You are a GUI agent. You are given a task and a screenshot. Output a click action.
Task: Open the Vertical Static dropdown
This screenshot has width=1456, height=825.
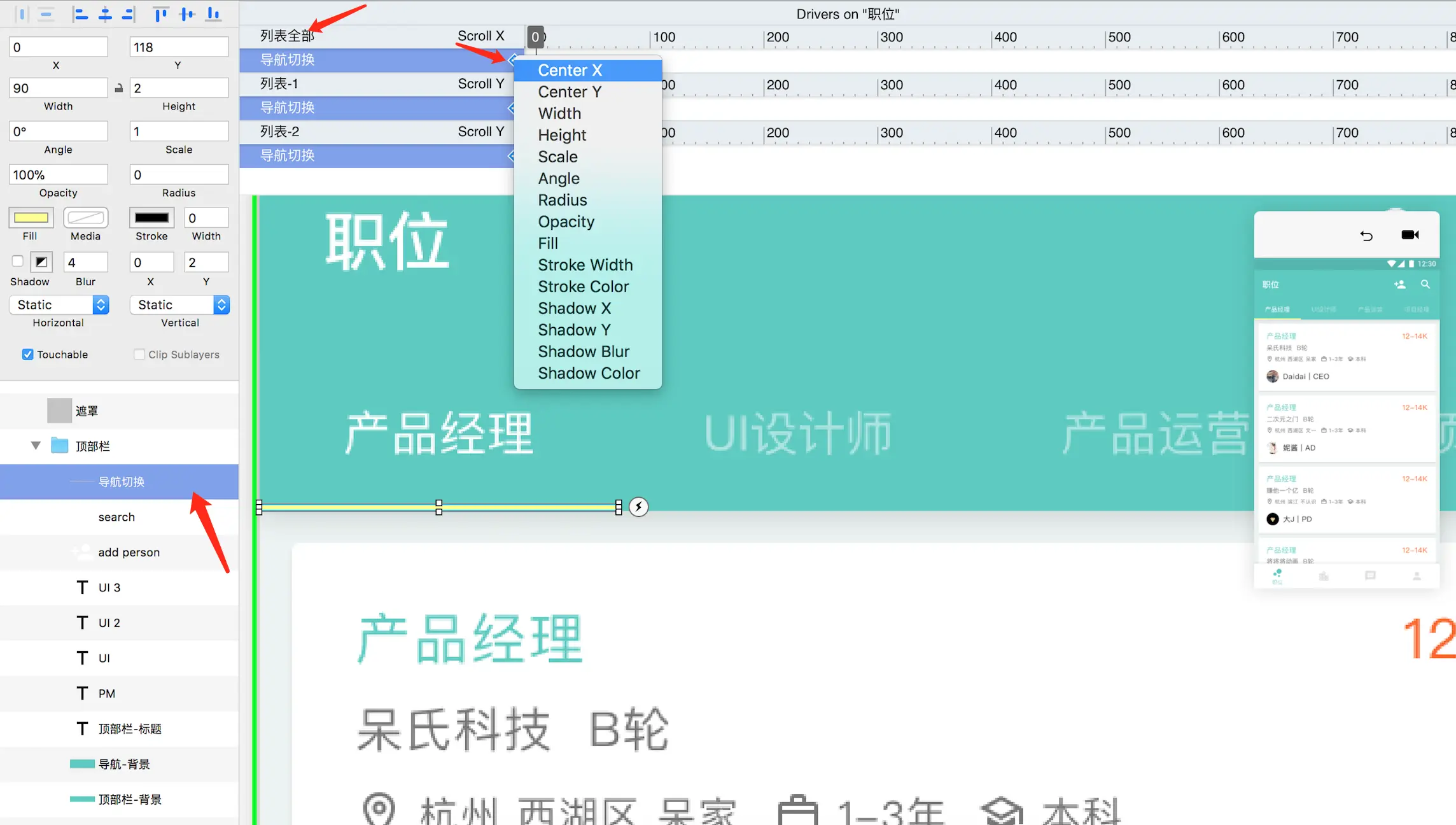tap(179, 305)
